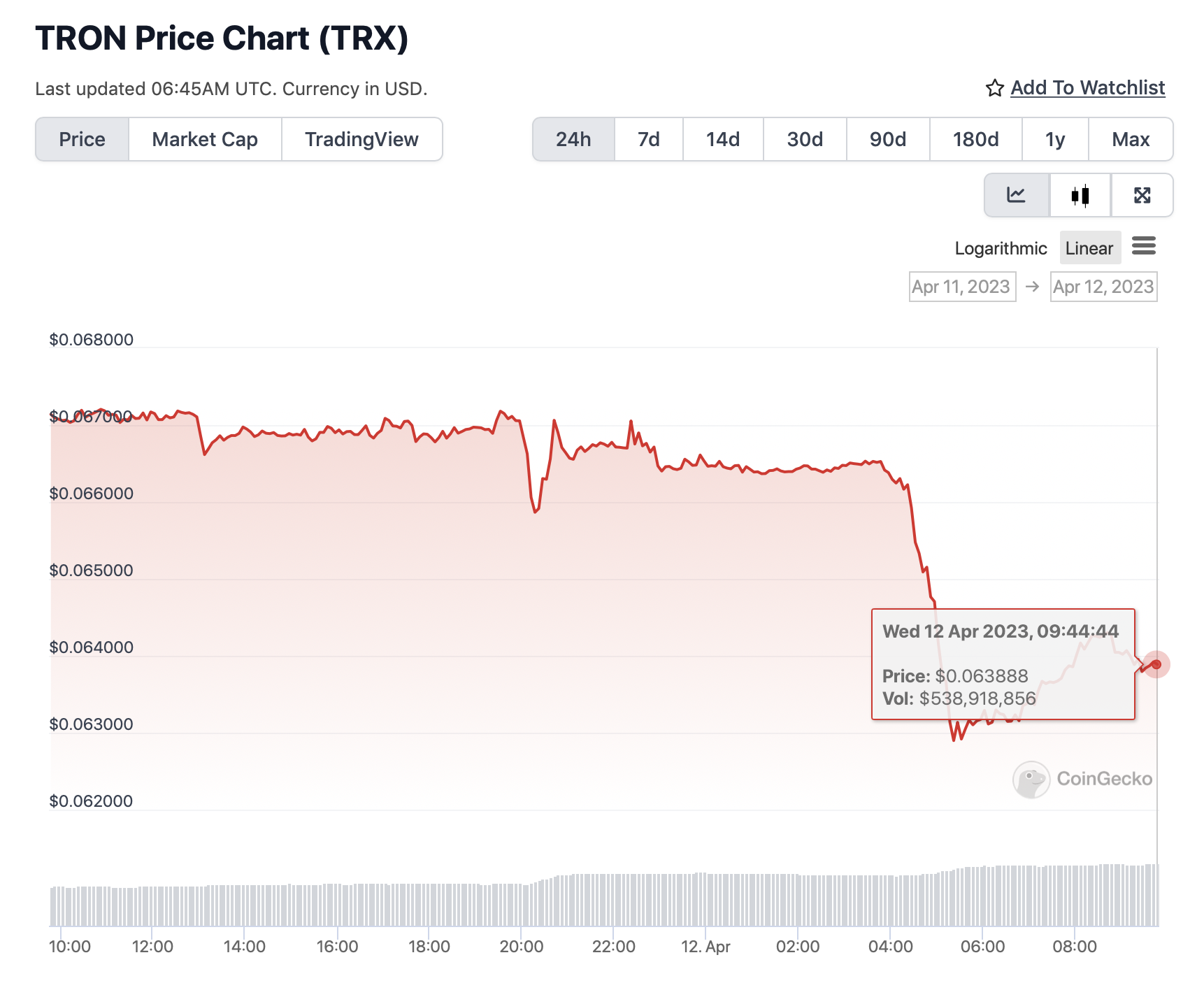
Task: Click the red price point marker
Action: click(x=1156, y=664)
